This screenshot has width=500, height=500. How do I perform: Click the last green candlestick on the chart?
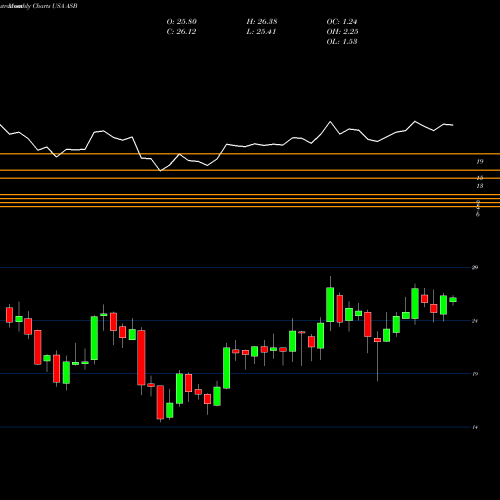(x=453, y=300)
